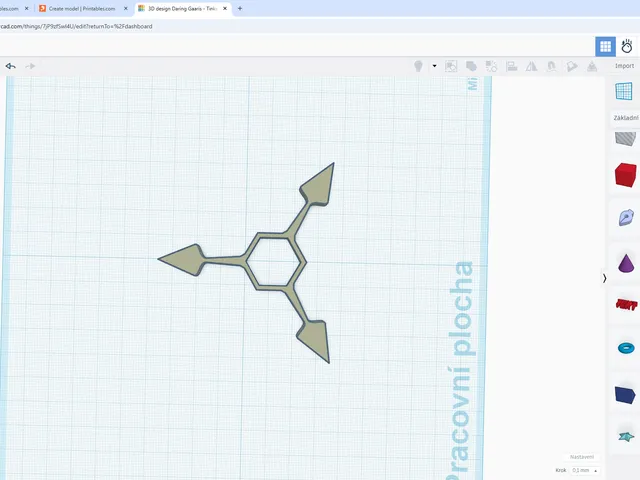Viewport: 640px width, 480px height.
Task: Pick the dark blue Roof shape
Action: [x=625, y=394]
